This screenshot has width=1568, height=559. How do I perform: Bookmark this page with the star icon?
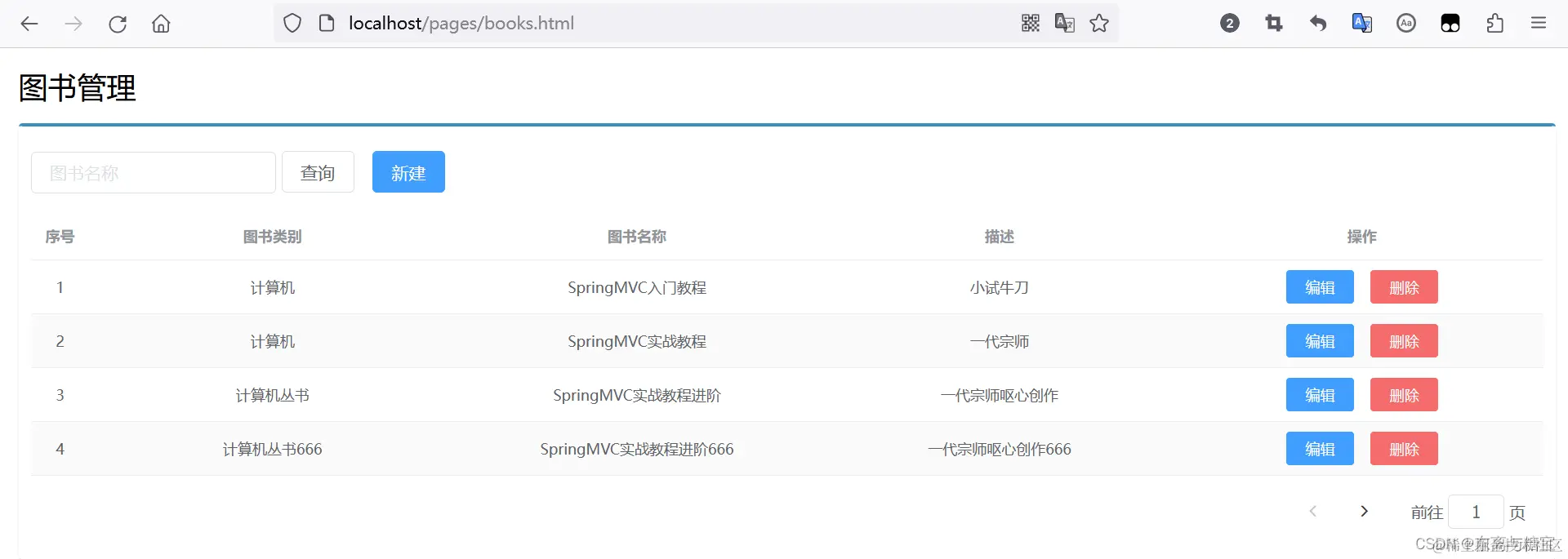1099,24
